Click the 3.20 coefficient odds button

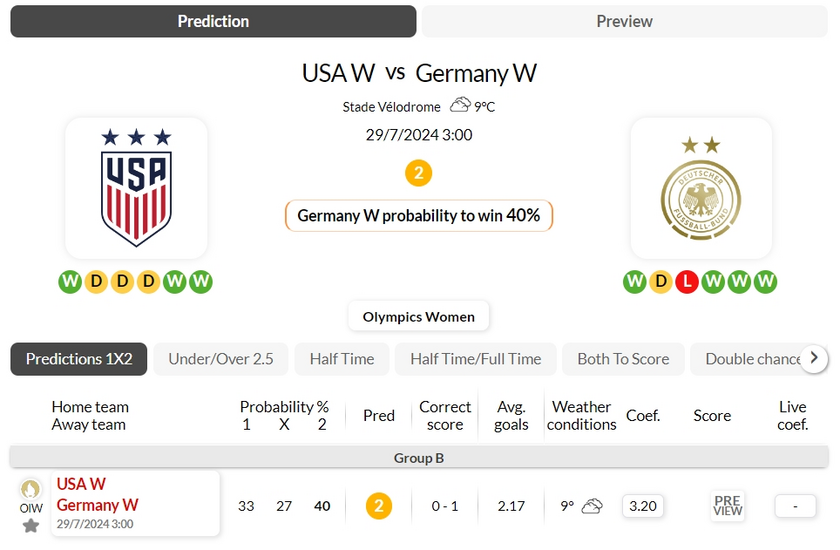point(642,506)
